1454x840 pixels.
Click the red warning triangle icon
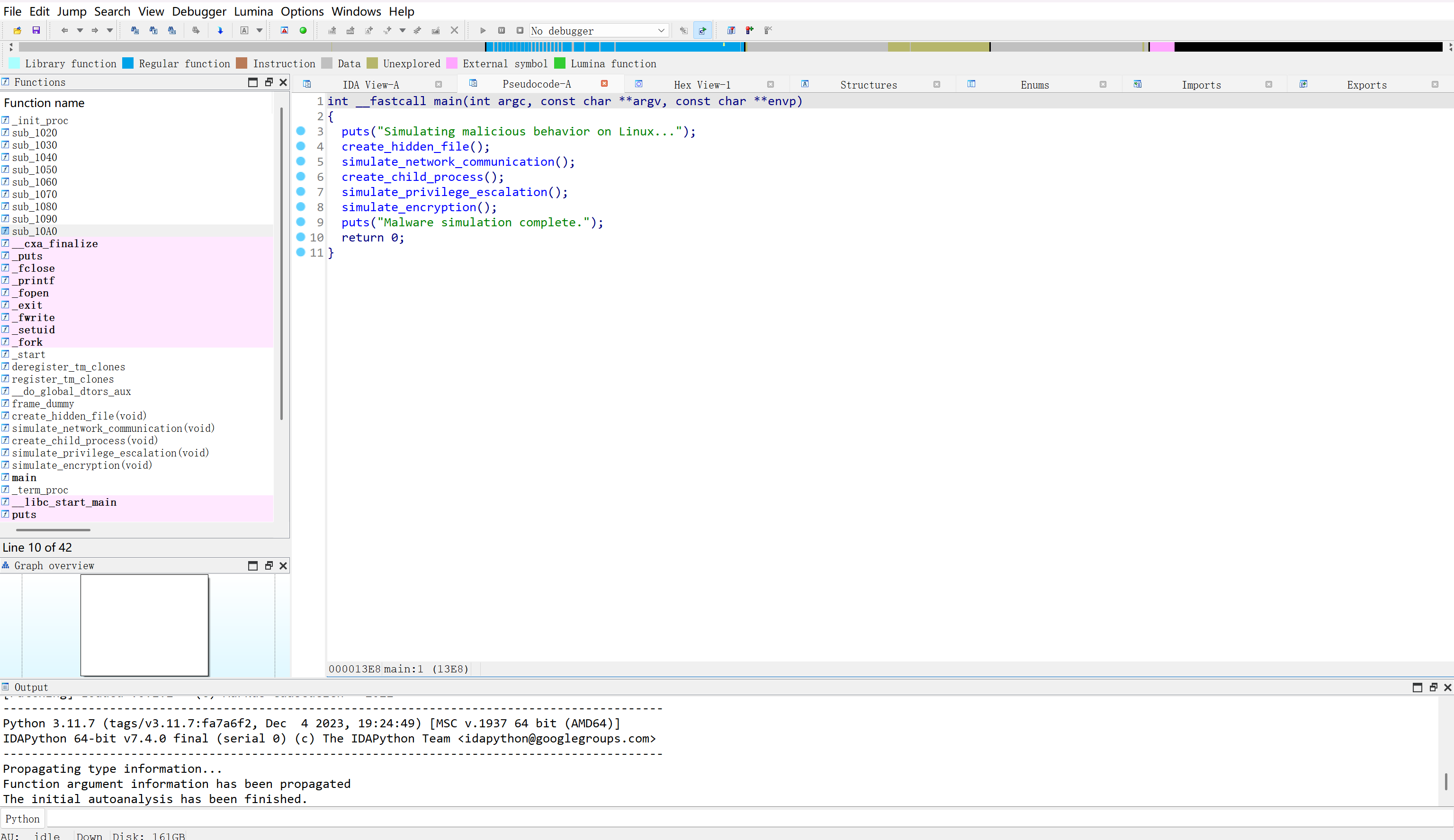(285, 31)
